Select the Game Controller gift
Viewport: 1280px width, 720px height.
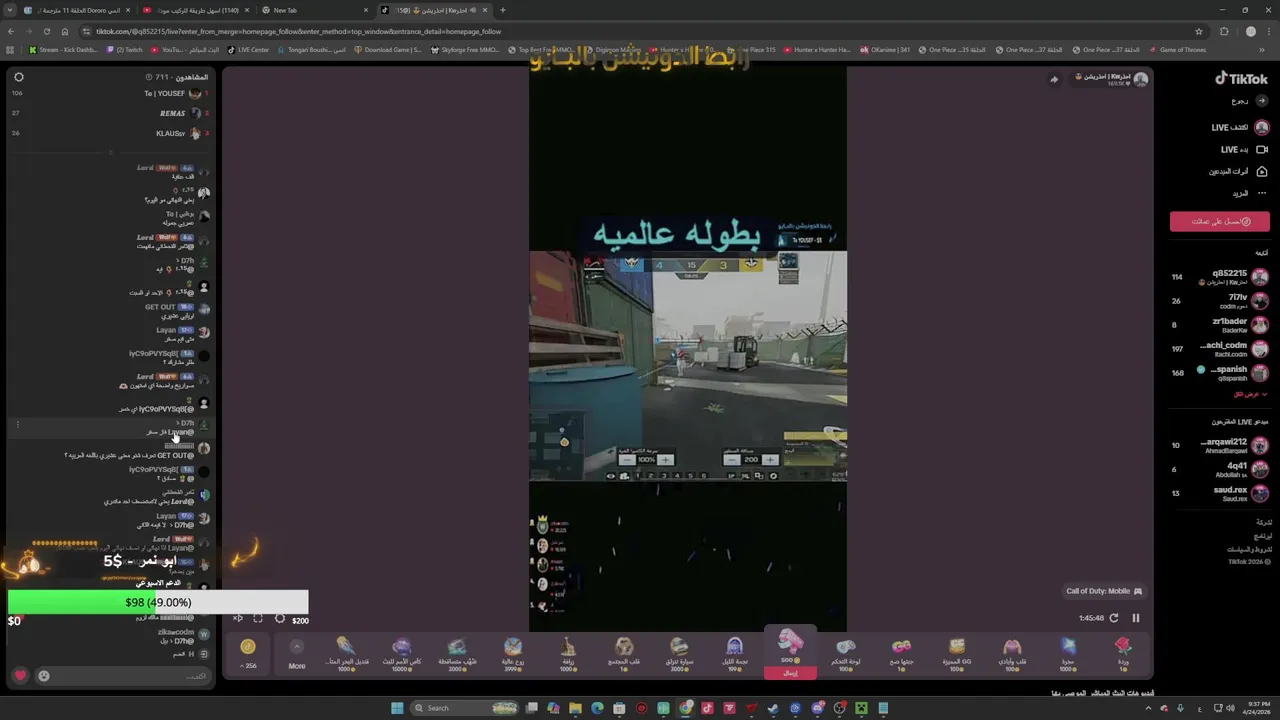(x=846, y=653)
